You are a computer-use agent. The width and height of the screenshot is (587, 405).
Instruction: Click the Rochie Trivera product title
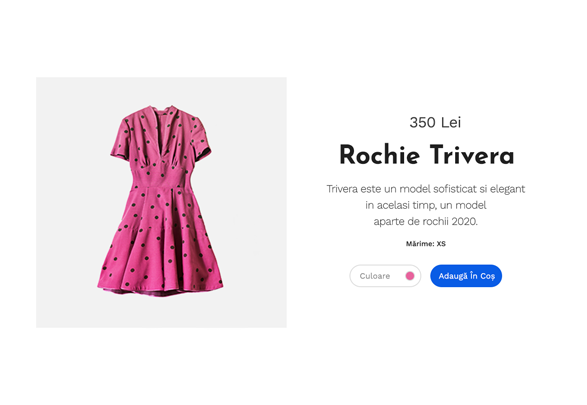(x=426, y=155)
